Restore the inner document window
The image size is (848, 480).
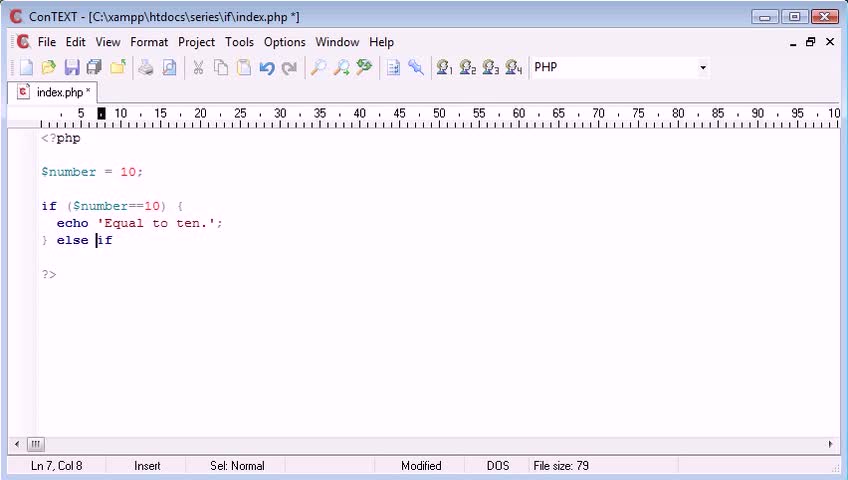coord(810,42)
